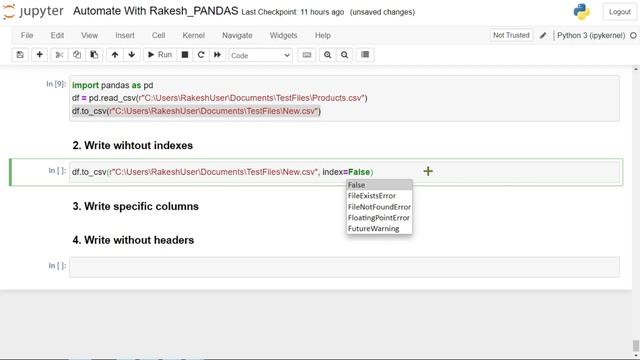640x360 pixels.
Task: Click into the index=False code cell
Action: tap(344, 172)
